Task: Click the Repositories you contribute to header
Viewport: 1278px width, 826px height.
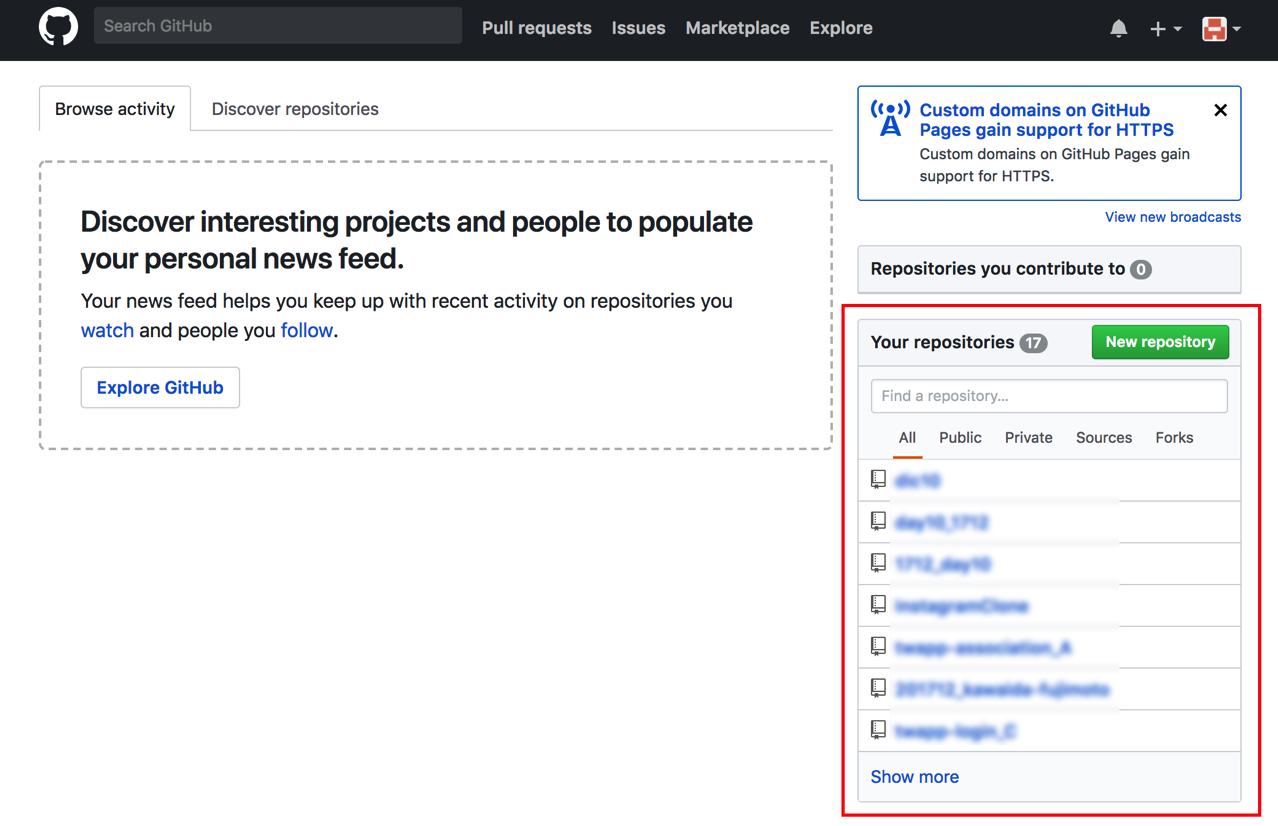Action: click(1049, 269)
